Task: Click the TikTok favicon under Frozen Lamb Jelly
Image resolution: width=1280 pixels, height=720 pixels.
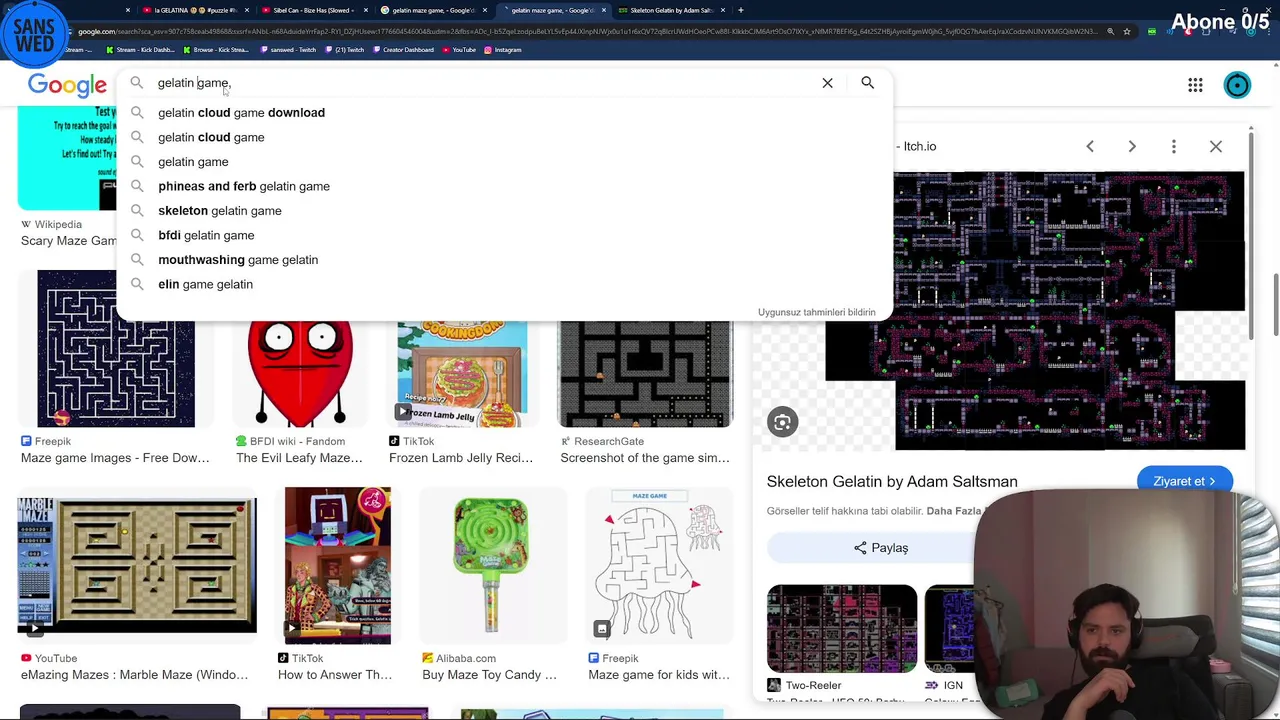Action: pyautogui.click(x=394, y=441)
